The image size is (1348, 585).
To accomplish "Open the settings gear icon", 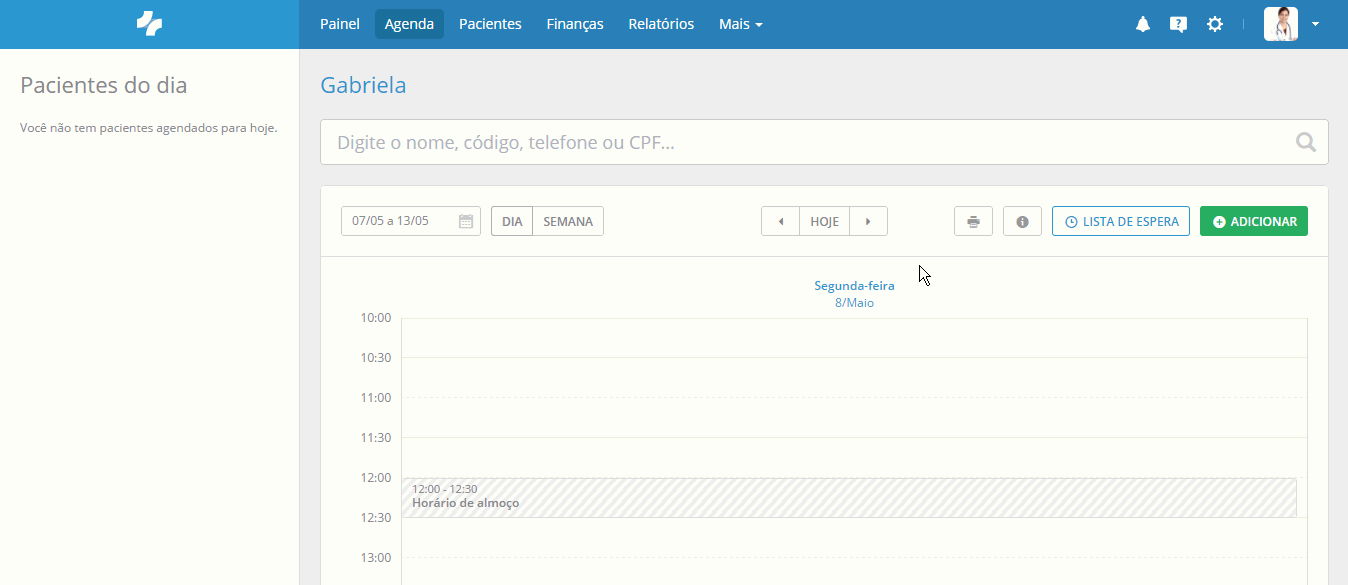I will click(x=1214, y=23).
